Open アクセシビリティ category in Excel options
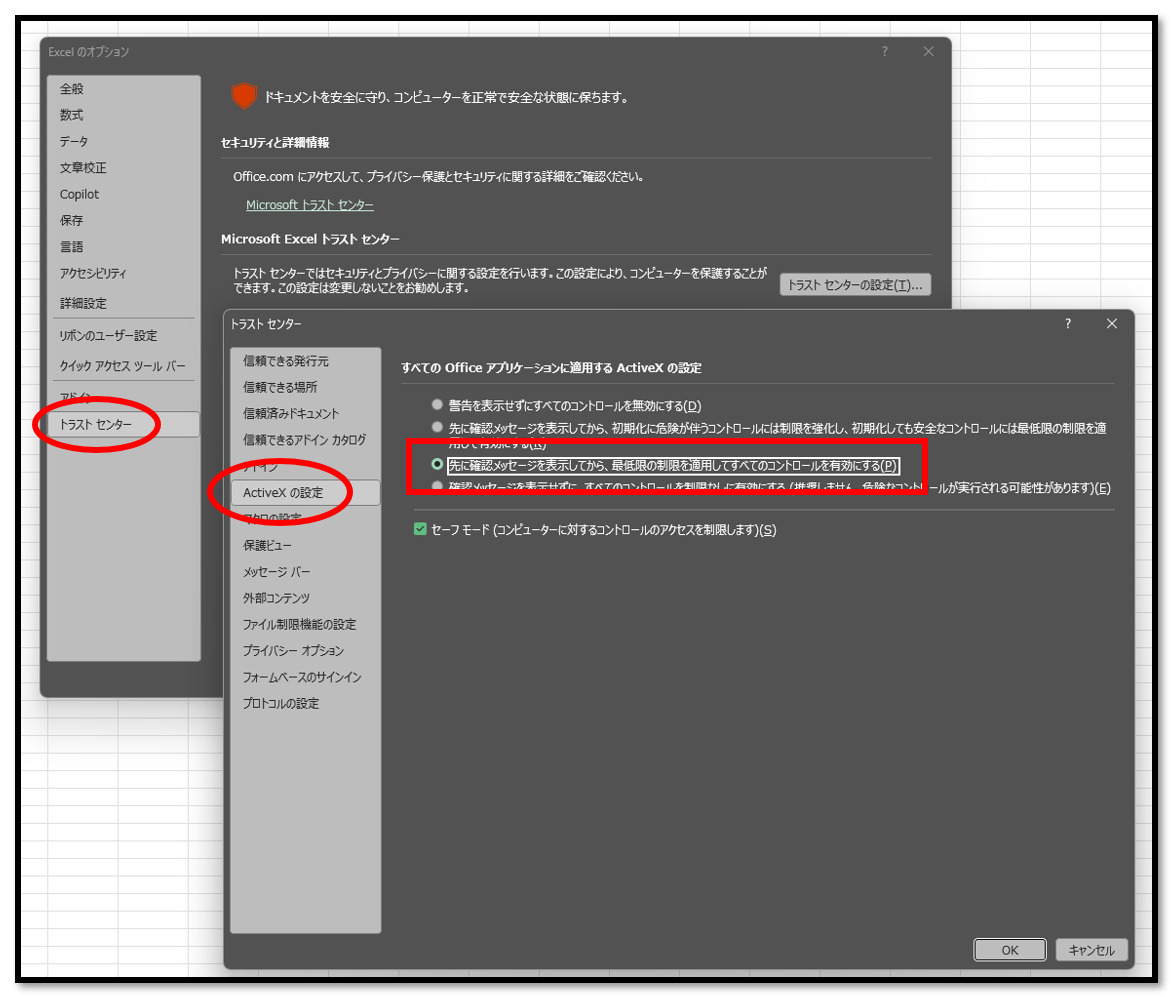Screen dimensions: 1173x998 (93, 273)
